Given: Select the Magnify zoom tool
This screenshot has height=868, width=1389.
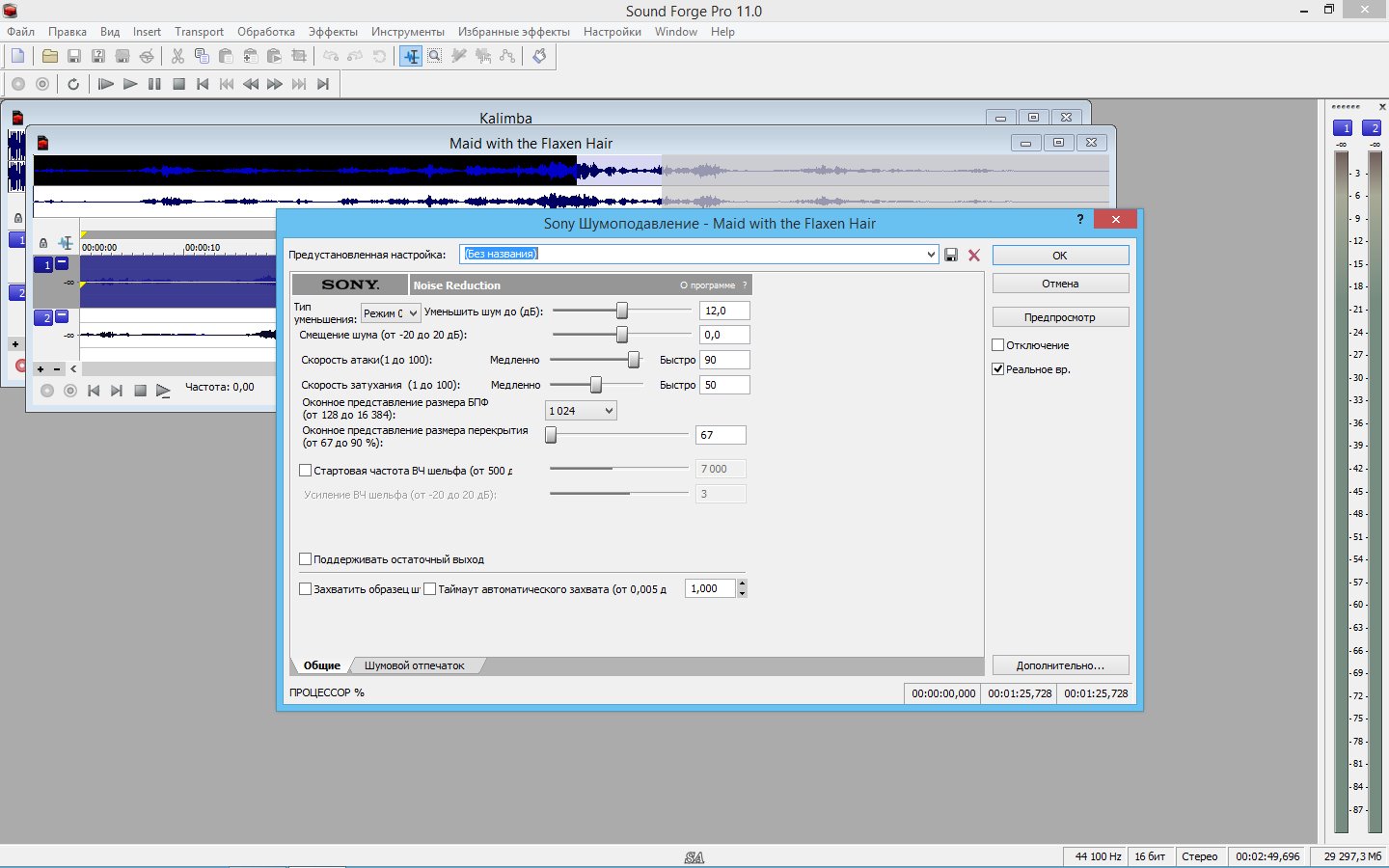Looking at the screenshot, I should [435, 56].
